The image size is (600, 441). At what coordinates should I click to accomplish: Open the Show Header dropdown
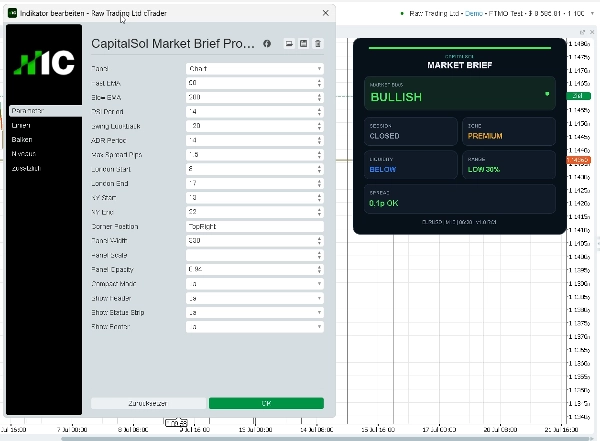pyautogui.click(x=255, y=298)
